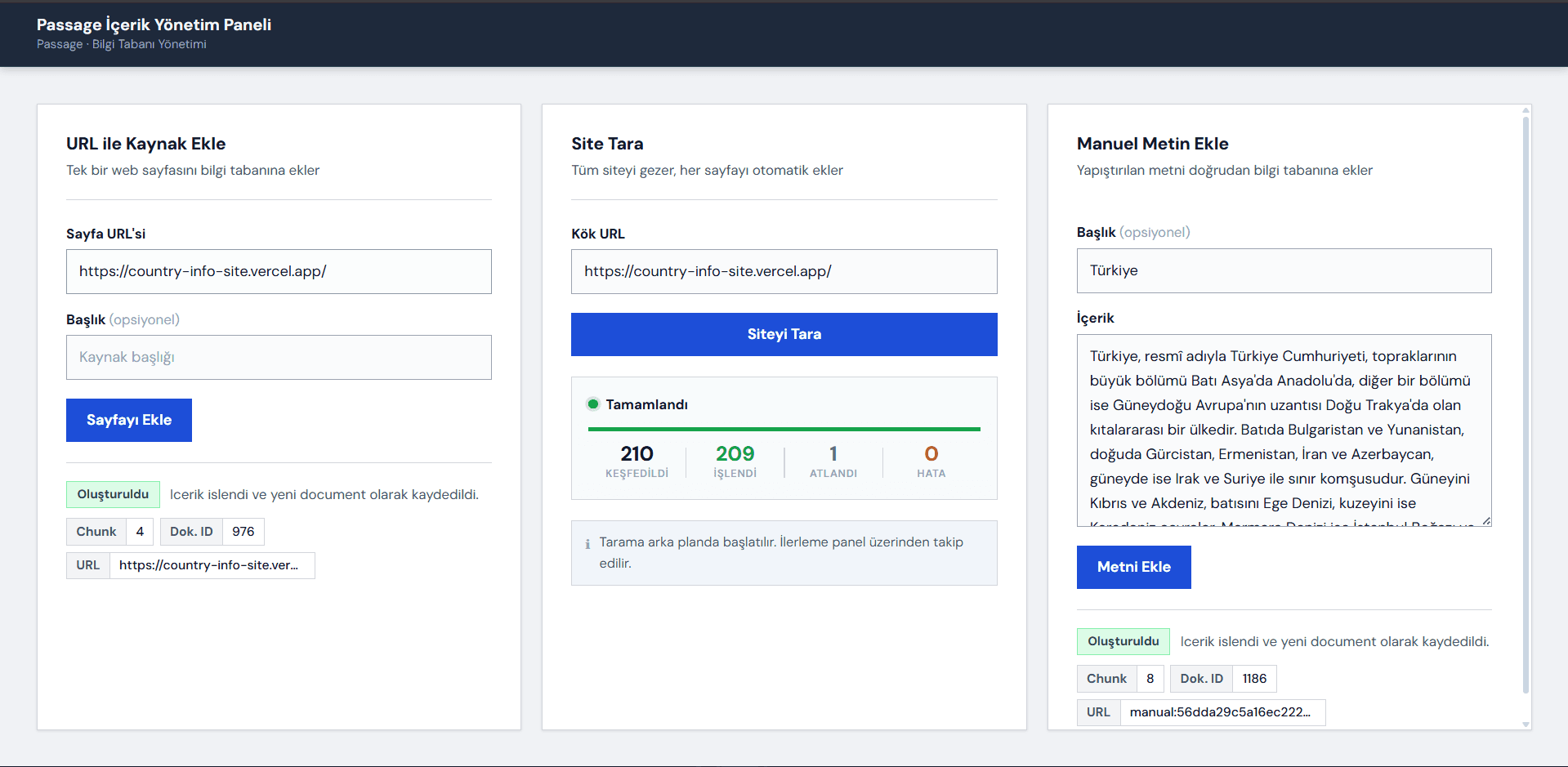Focus the Kaynak başlığı title field
Viewport: 1568px width, 767px height.
(x=279, y=357)
